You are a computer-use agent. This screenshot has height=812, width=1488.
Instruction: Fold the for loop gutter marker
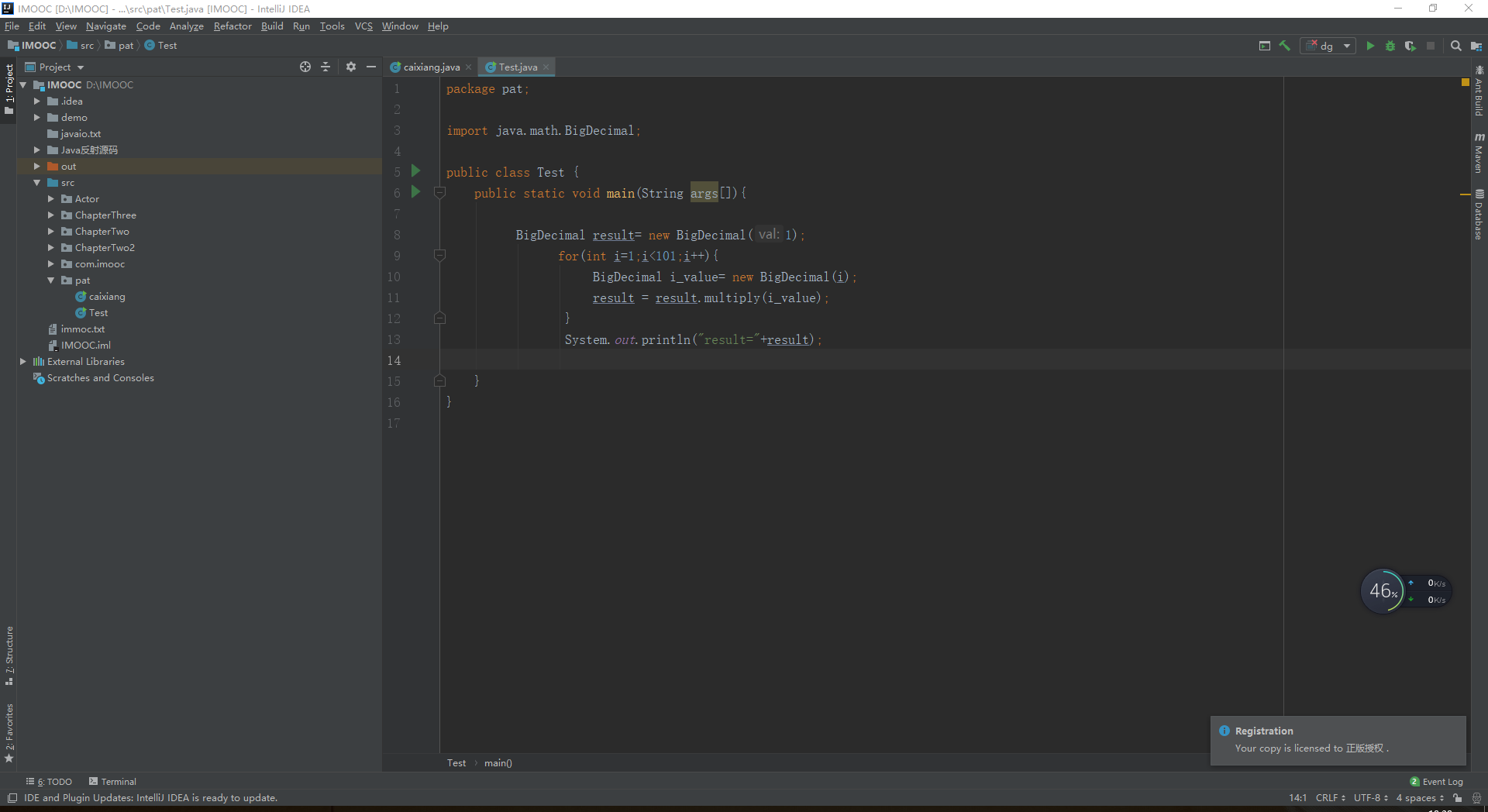[x=439, y=255]
